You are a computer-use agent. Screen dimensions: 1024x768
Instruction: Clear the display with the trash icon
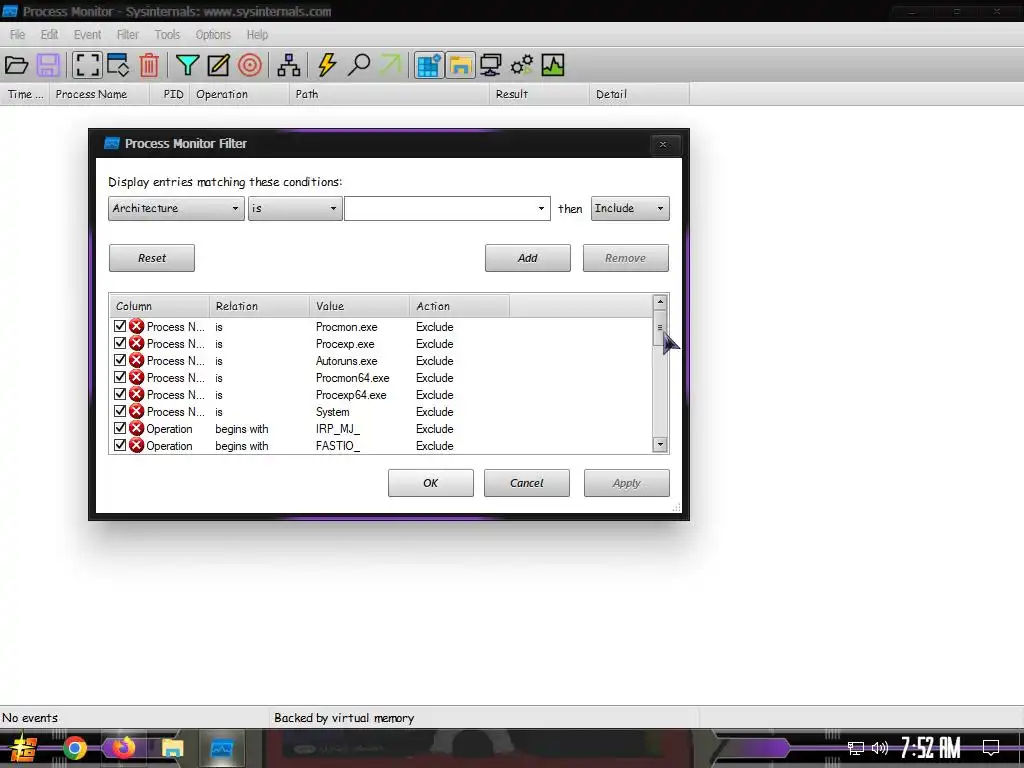[149, 65]
